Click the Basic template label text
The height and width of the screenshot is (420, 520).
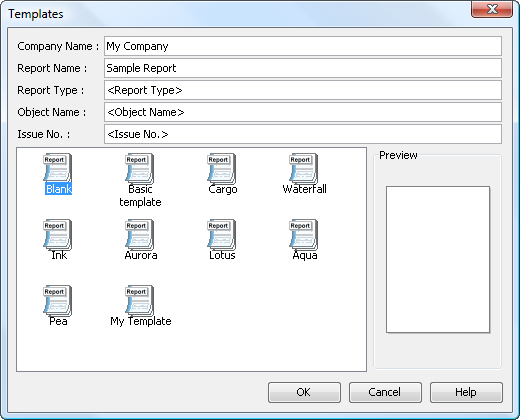(x=140, y=195)
